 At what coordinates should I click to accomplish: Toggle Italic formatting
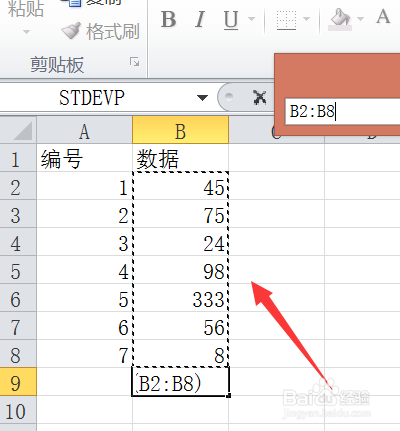tap(200, 19)
